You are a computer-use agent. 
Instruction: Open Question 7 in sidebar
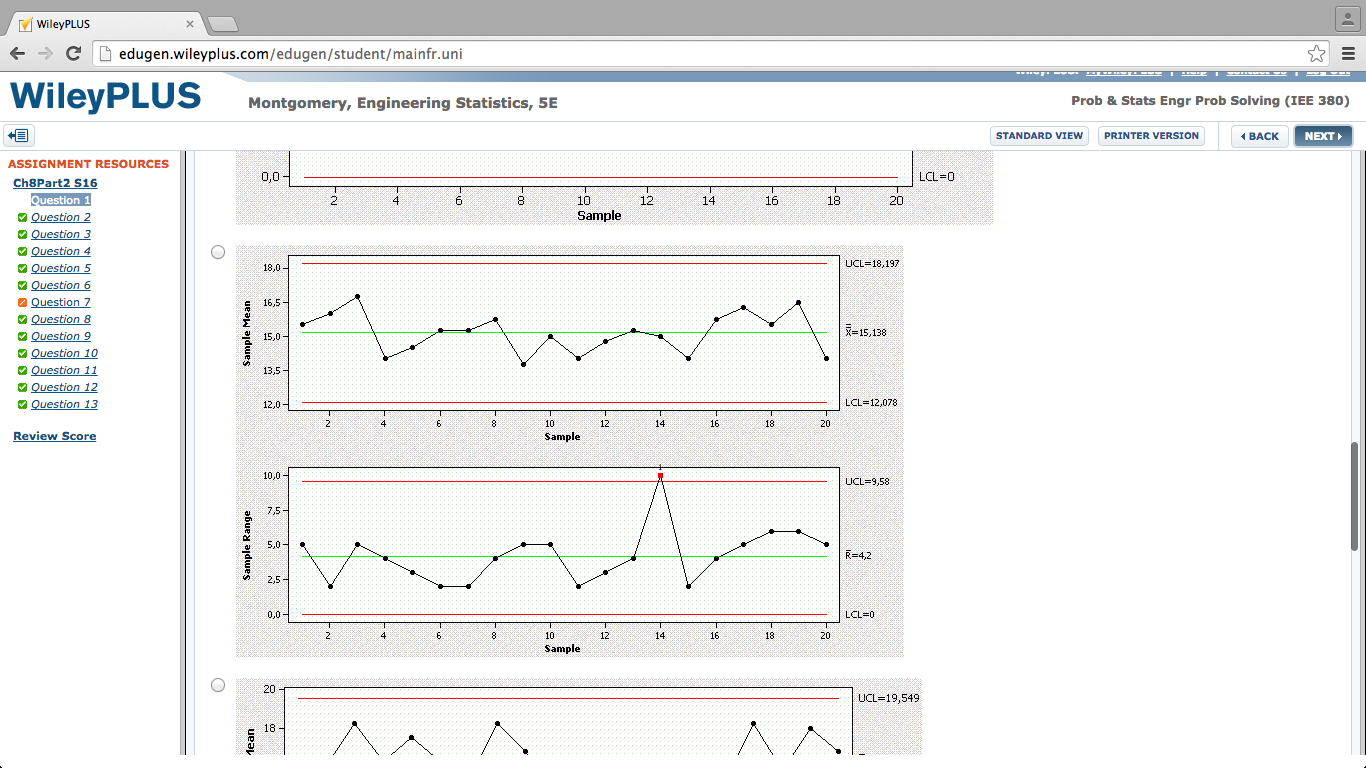pos(60,302)
